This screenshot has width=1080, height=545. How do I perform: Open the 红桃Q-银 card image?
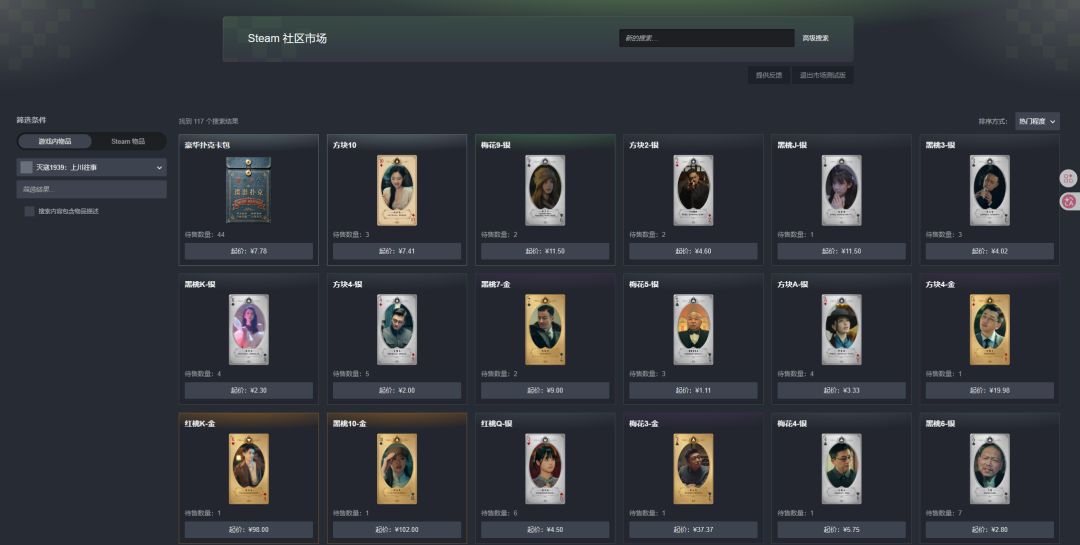[545, 469]
